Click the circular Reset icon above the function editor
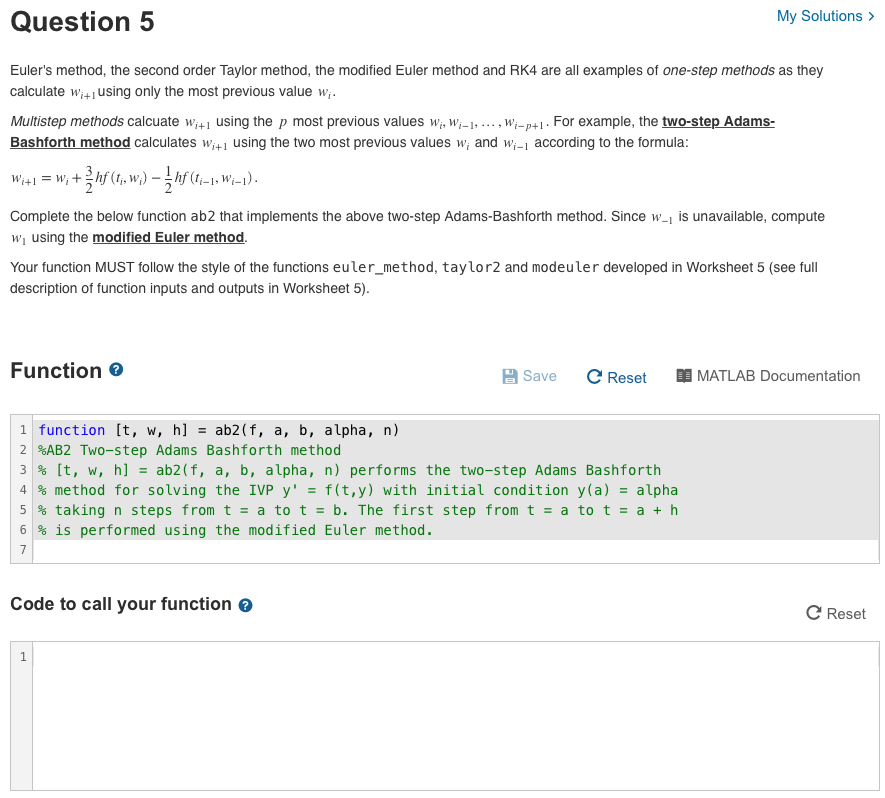 click(594, 377)
